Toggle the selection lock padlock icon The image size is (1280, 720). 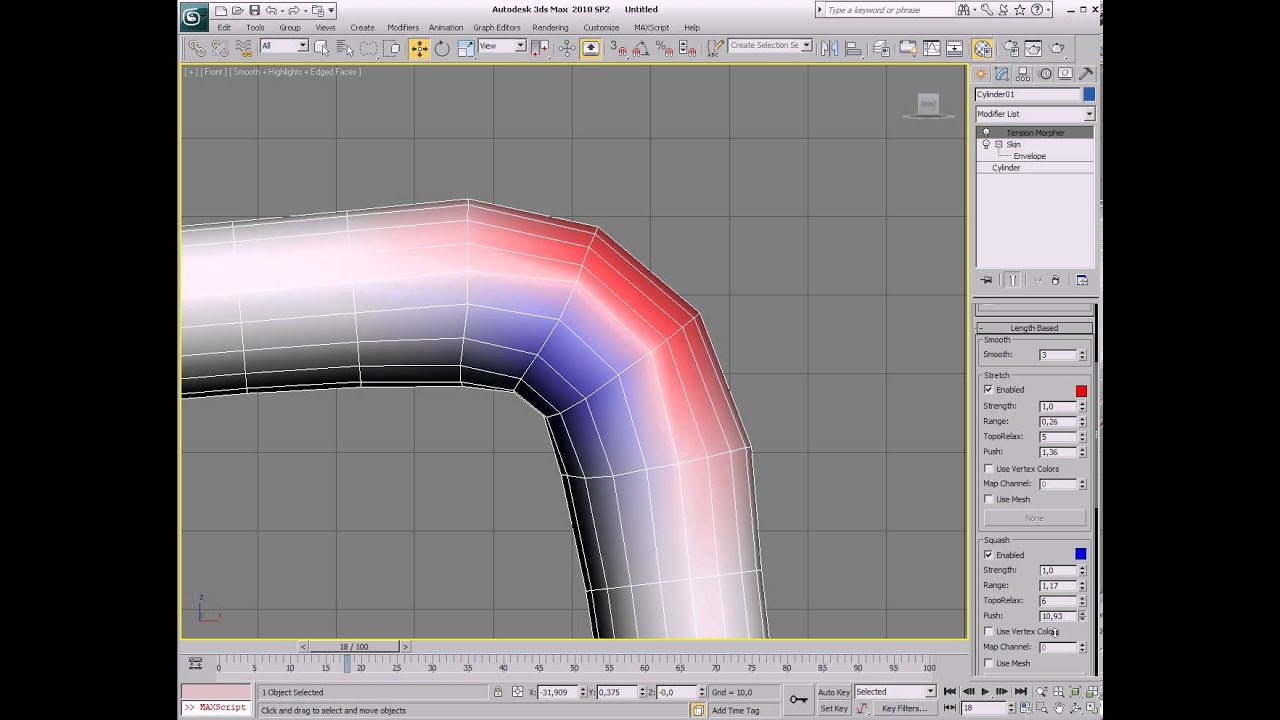point(497,692)
